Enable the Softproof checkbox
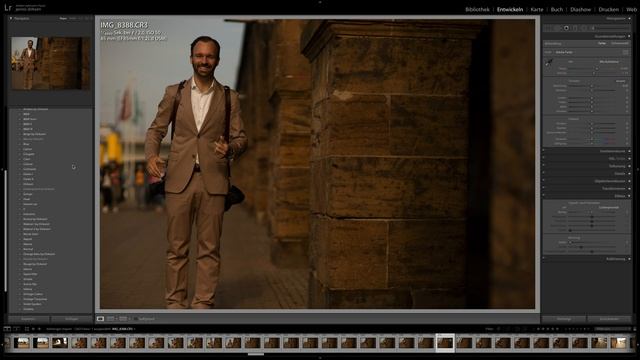This screenshot has height=360, width=640. click(135, 319)
